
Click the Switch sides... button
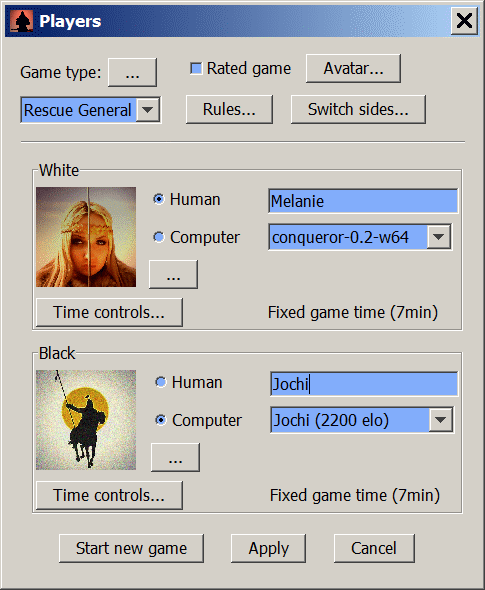pyautogui.click(x=358, y=109)
